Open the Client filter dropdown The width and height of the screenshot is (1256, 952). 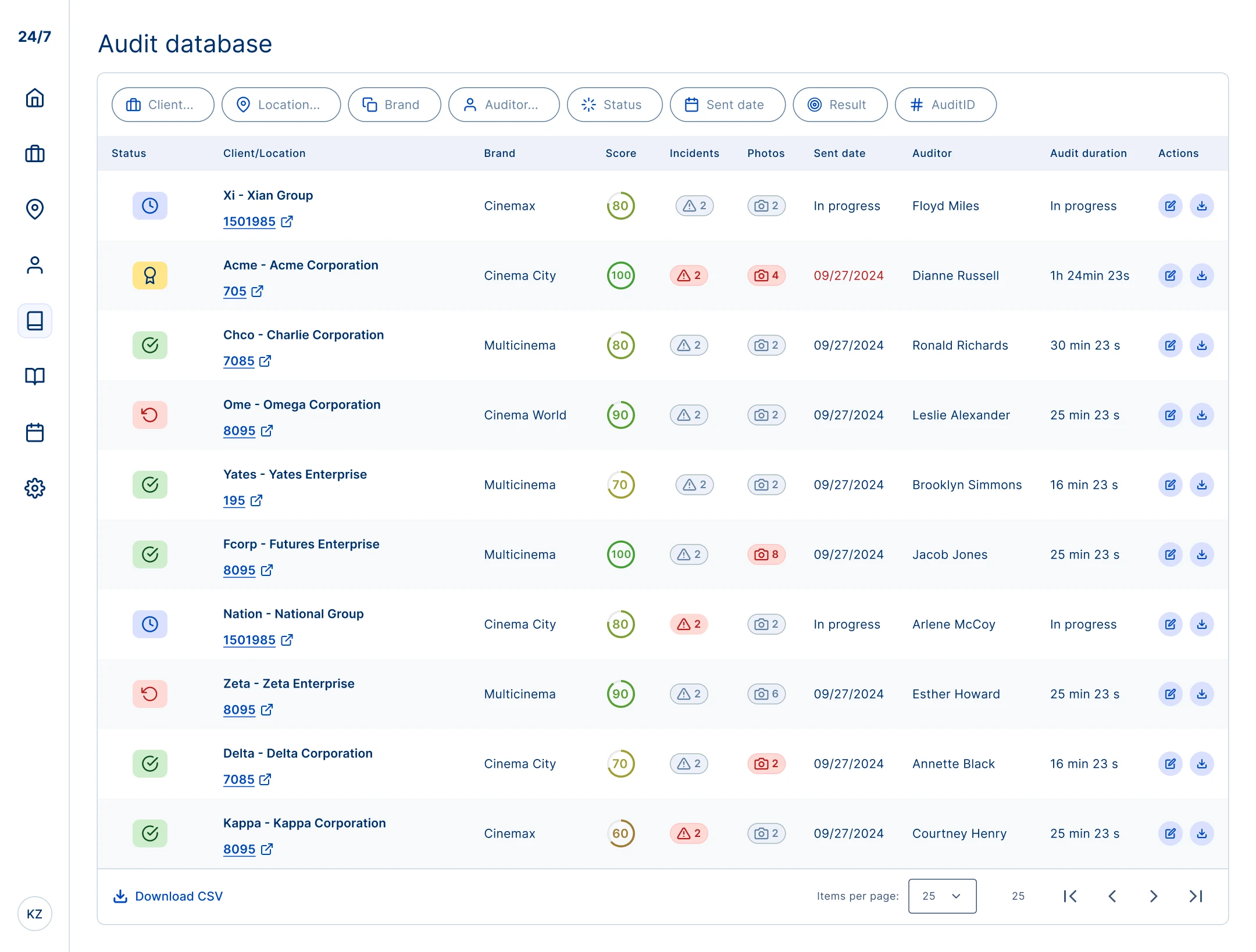coord(163,105)
